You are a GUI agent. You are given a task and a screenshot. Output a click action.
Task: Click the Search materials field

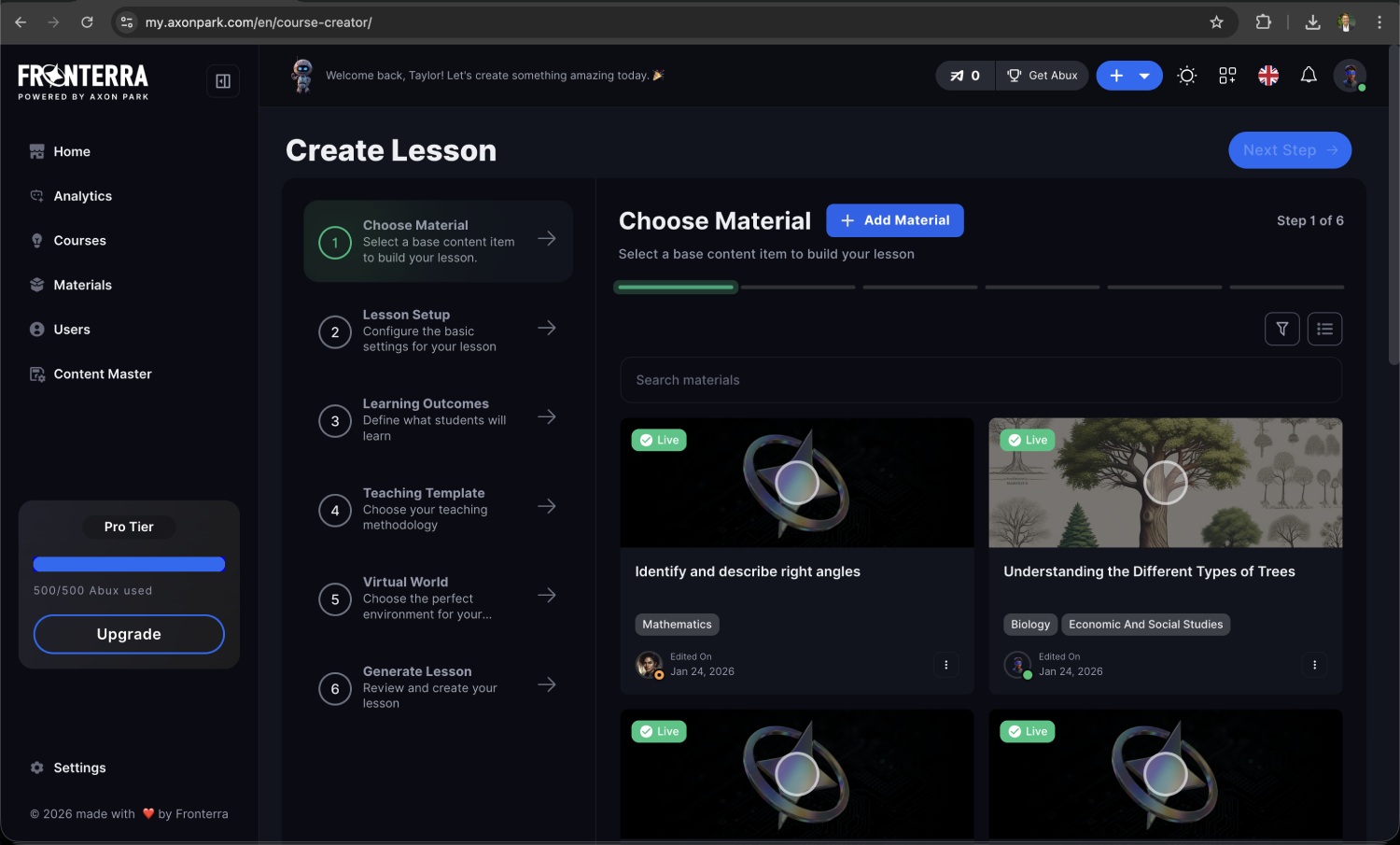[980, 380]
